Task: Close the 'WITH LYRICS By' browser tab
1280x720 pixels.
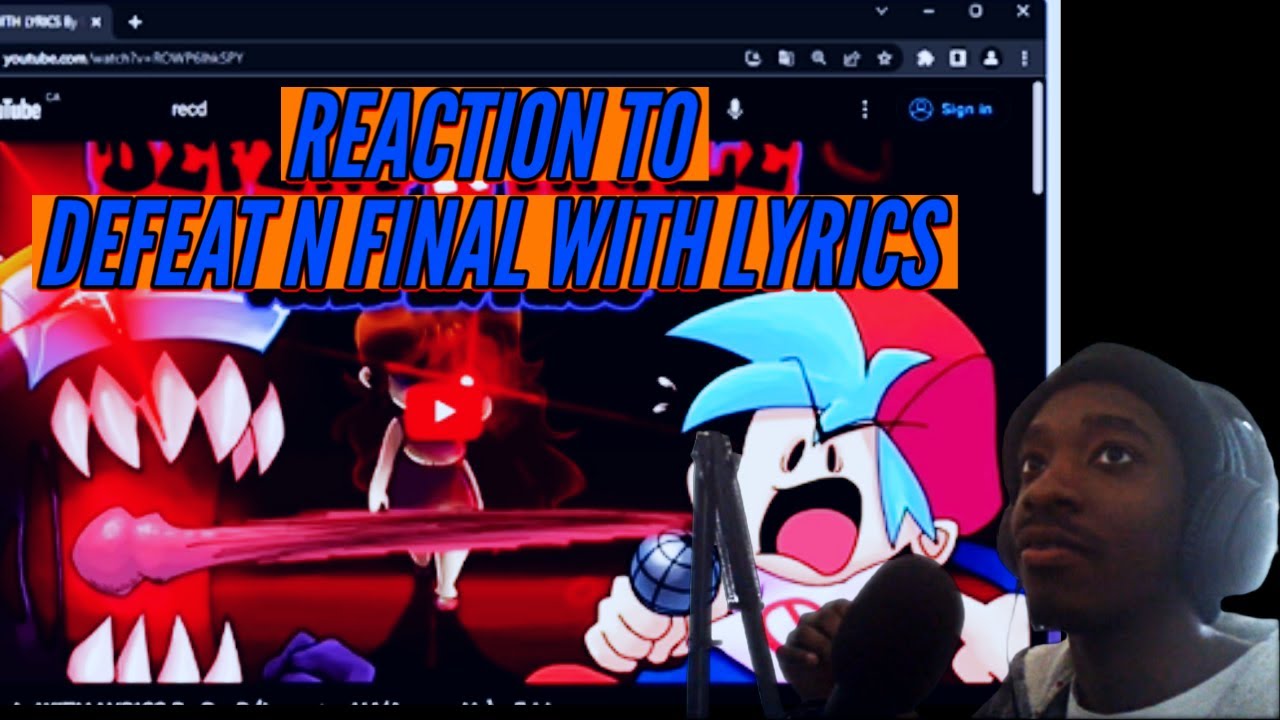Action: point(98,21)
